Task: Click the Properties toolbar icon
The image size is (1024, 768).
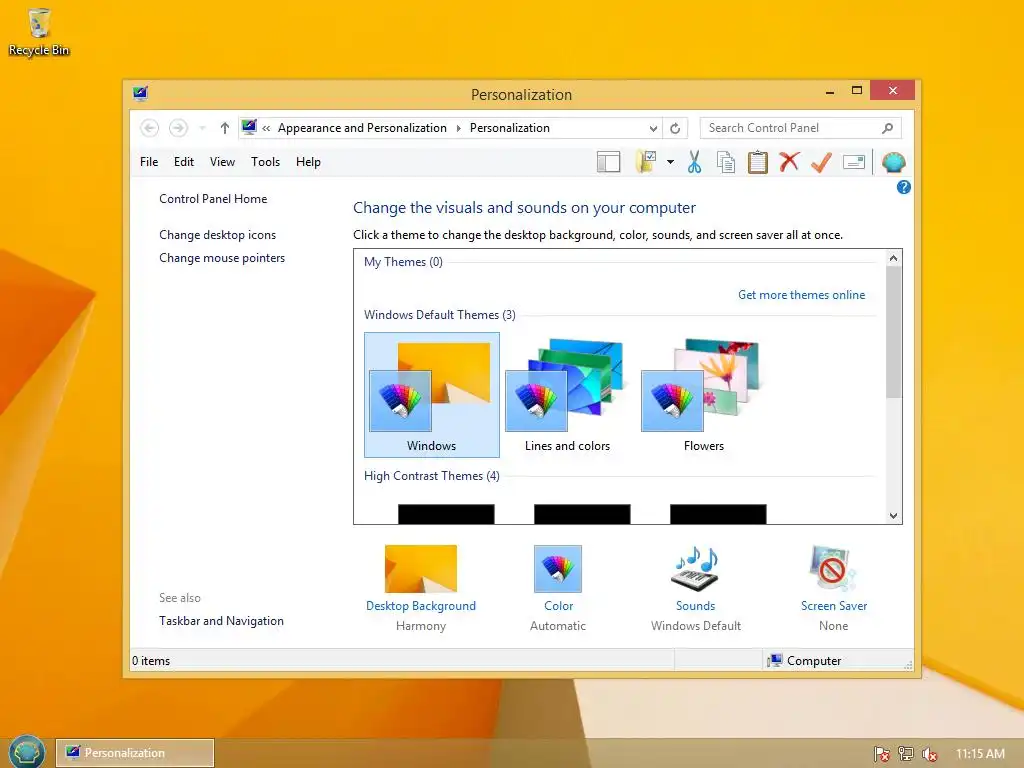Action: 854,162
